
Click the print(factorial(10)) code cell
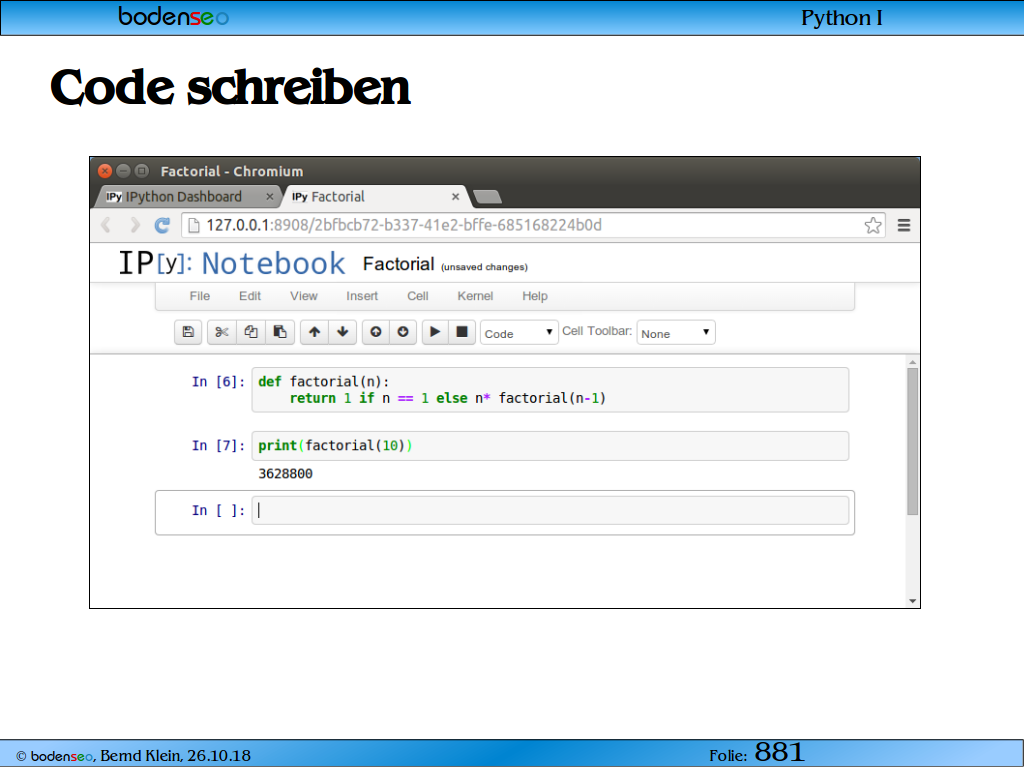(x=550, y=446)
